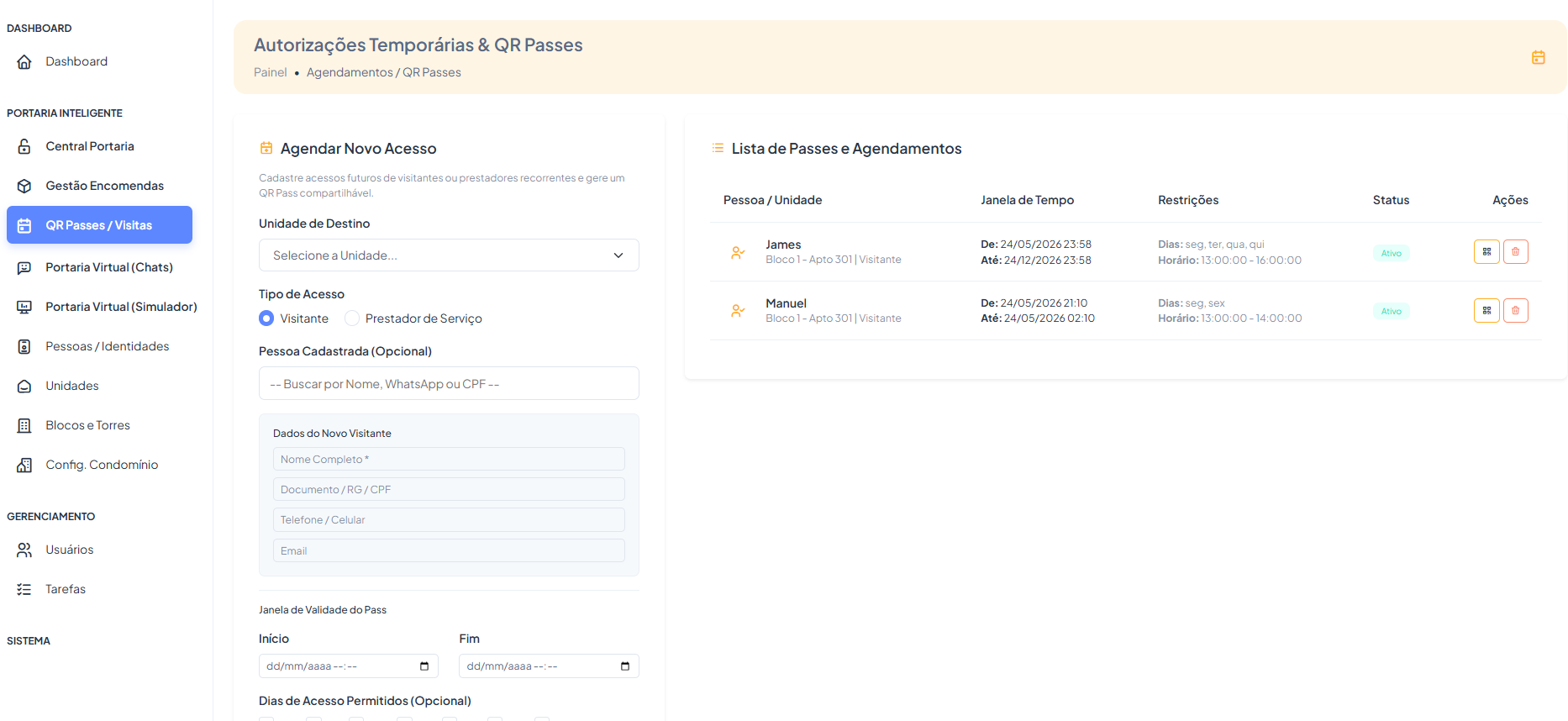Image resolution: width=1568 pixels, height=721 pixels.
Task: Open the Fim date picker calendar icon
Action: tap(625, 666)
